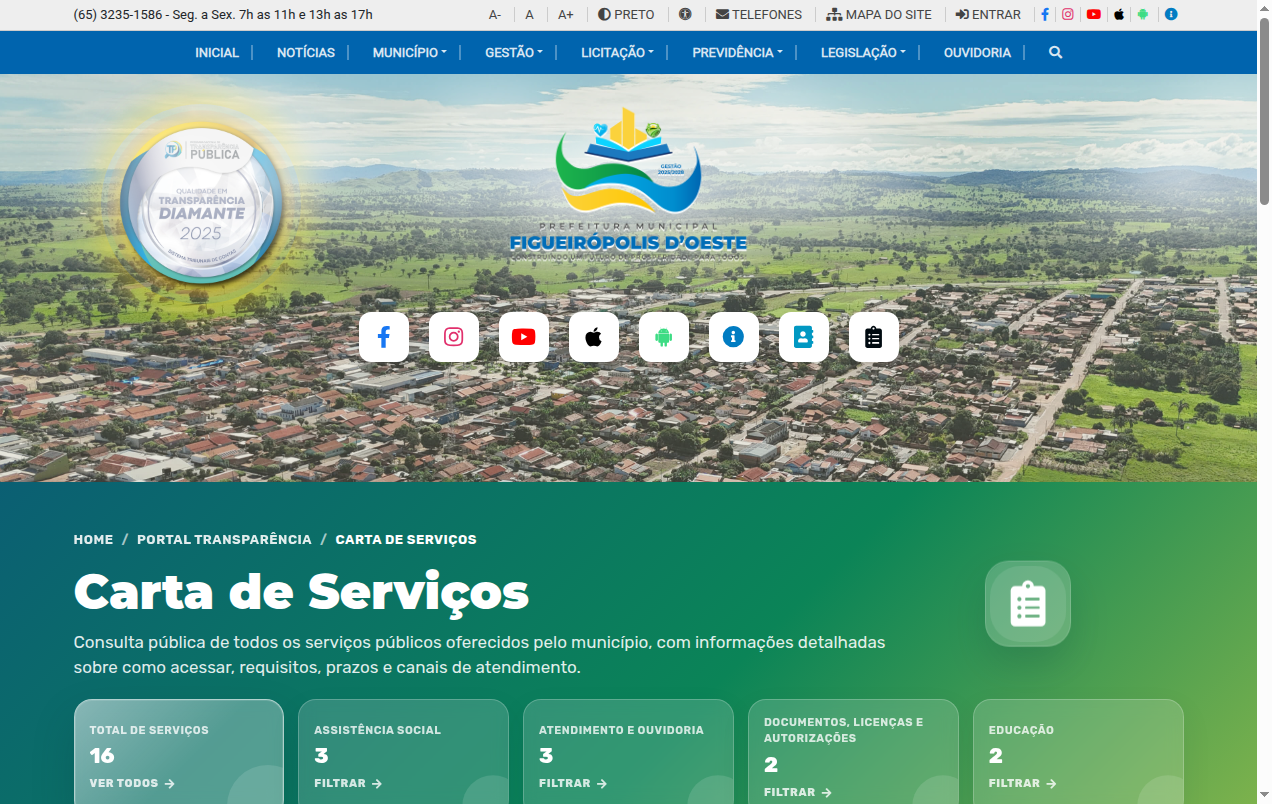Image resolution: width=1272 pixels, height=804 pixels.
Task: Click FILTRAR in Educação card
Action: tap(1023, 784)
